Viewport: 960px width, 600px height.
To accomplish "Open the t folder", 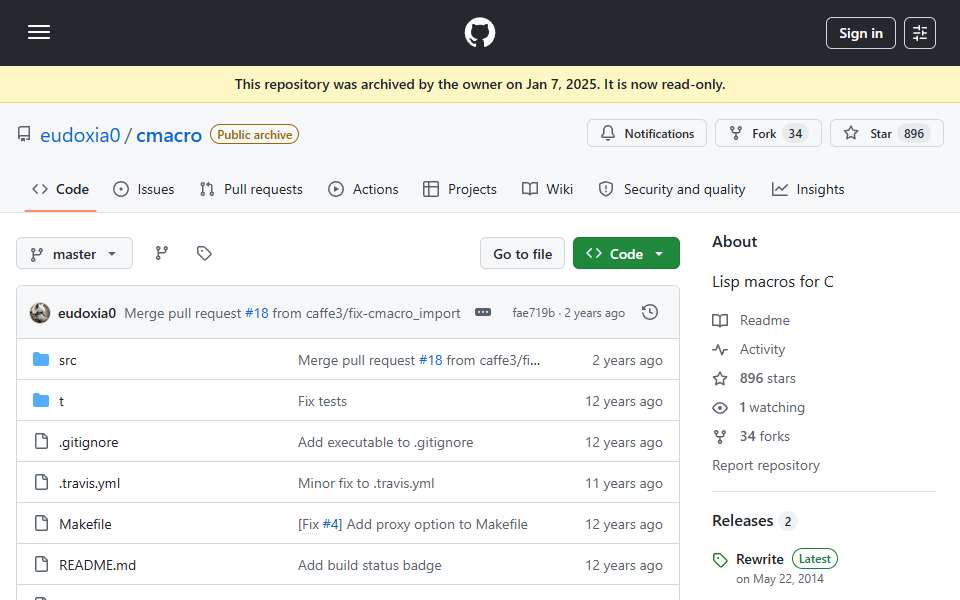I will [x=61, y=401].
